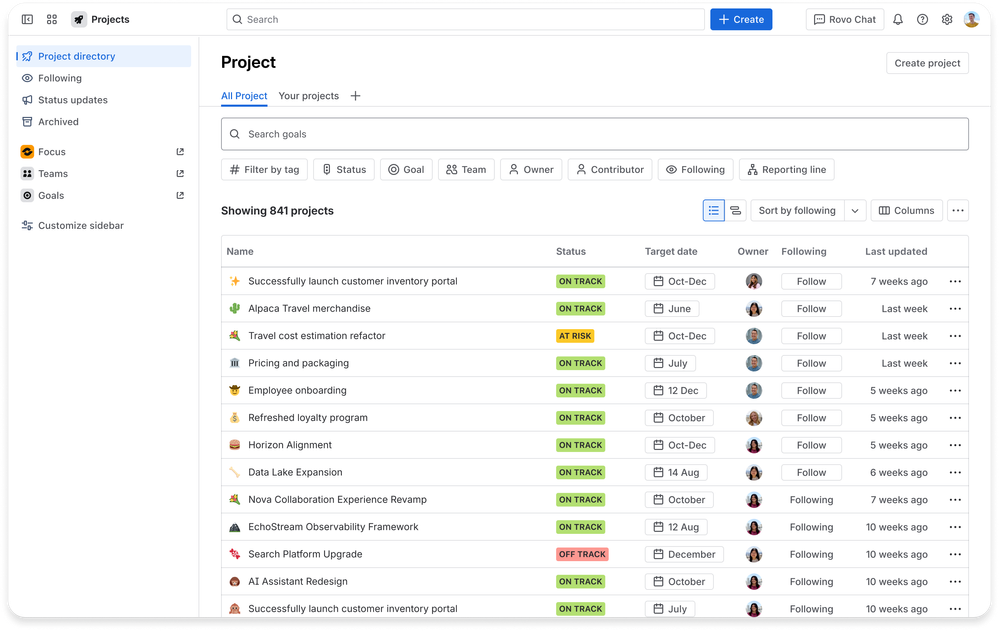Screen dimensions: 999x631
Task: Open the Filter by tag dropdown
Action: click(264, 170)
